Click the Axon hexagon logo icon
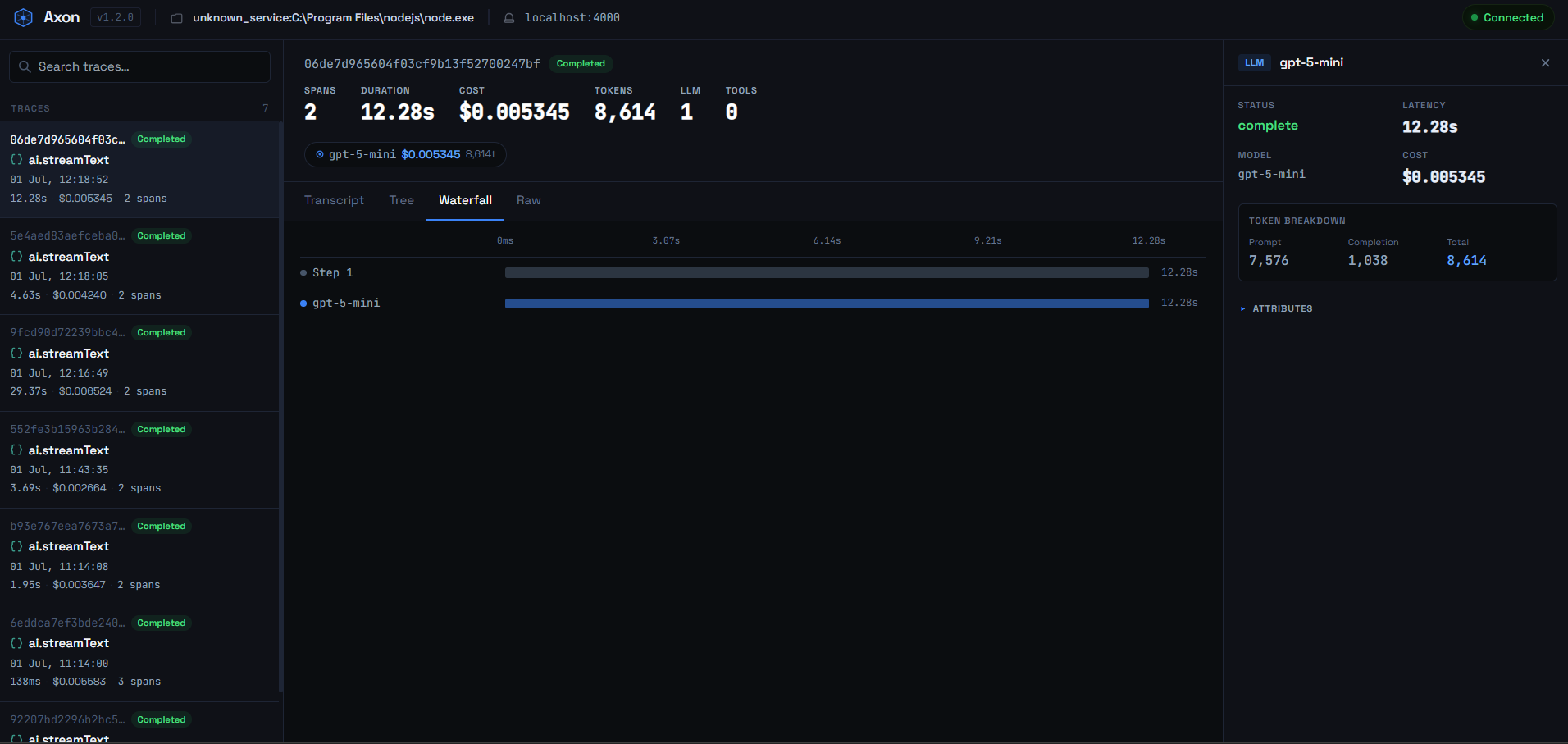The height and width of the screenshot is (744, 1568). tap(23, 17)
